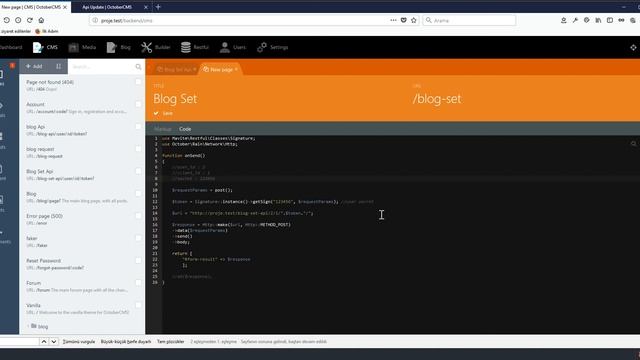Reload the page with browser refresh icon

coord(30,20)
